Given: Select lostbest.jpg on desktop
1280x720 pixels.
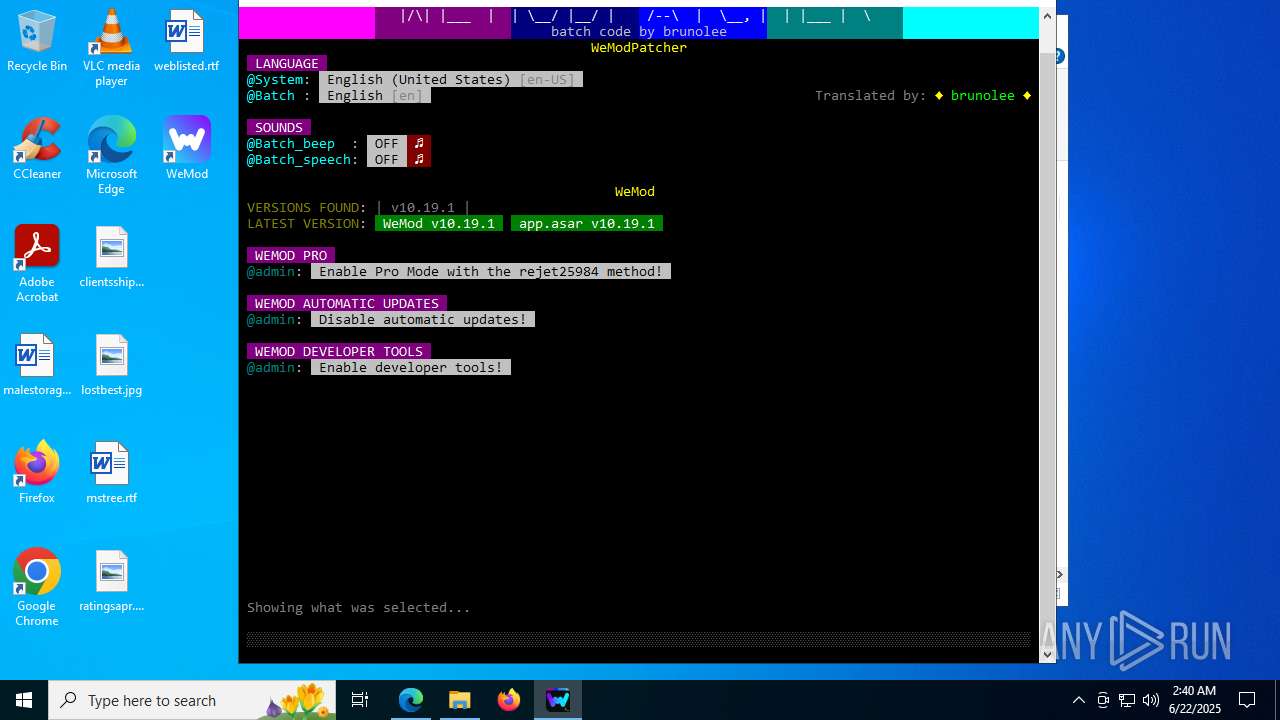Looking at the screenshot, I should [x=111, y=365].
